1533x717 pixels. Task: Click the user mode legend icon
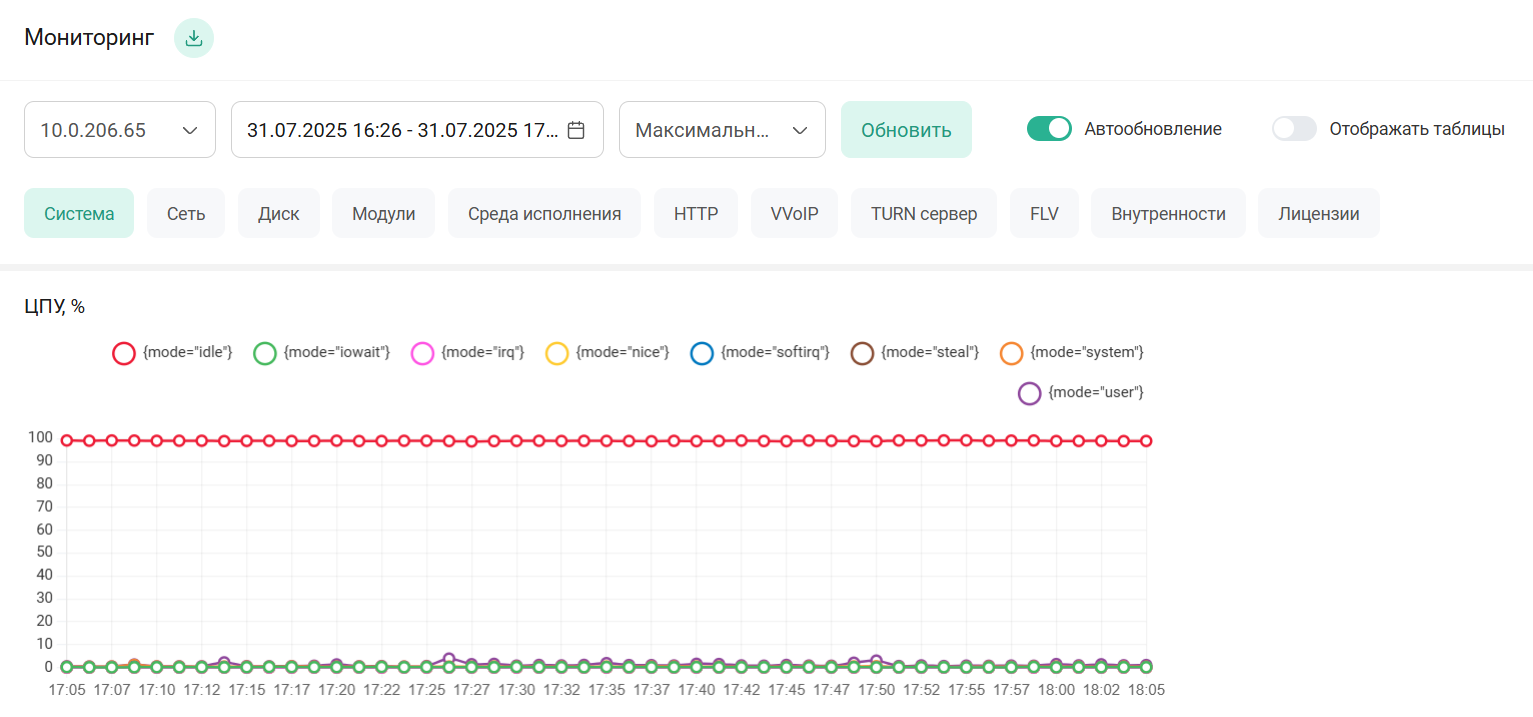(1029, 393)
